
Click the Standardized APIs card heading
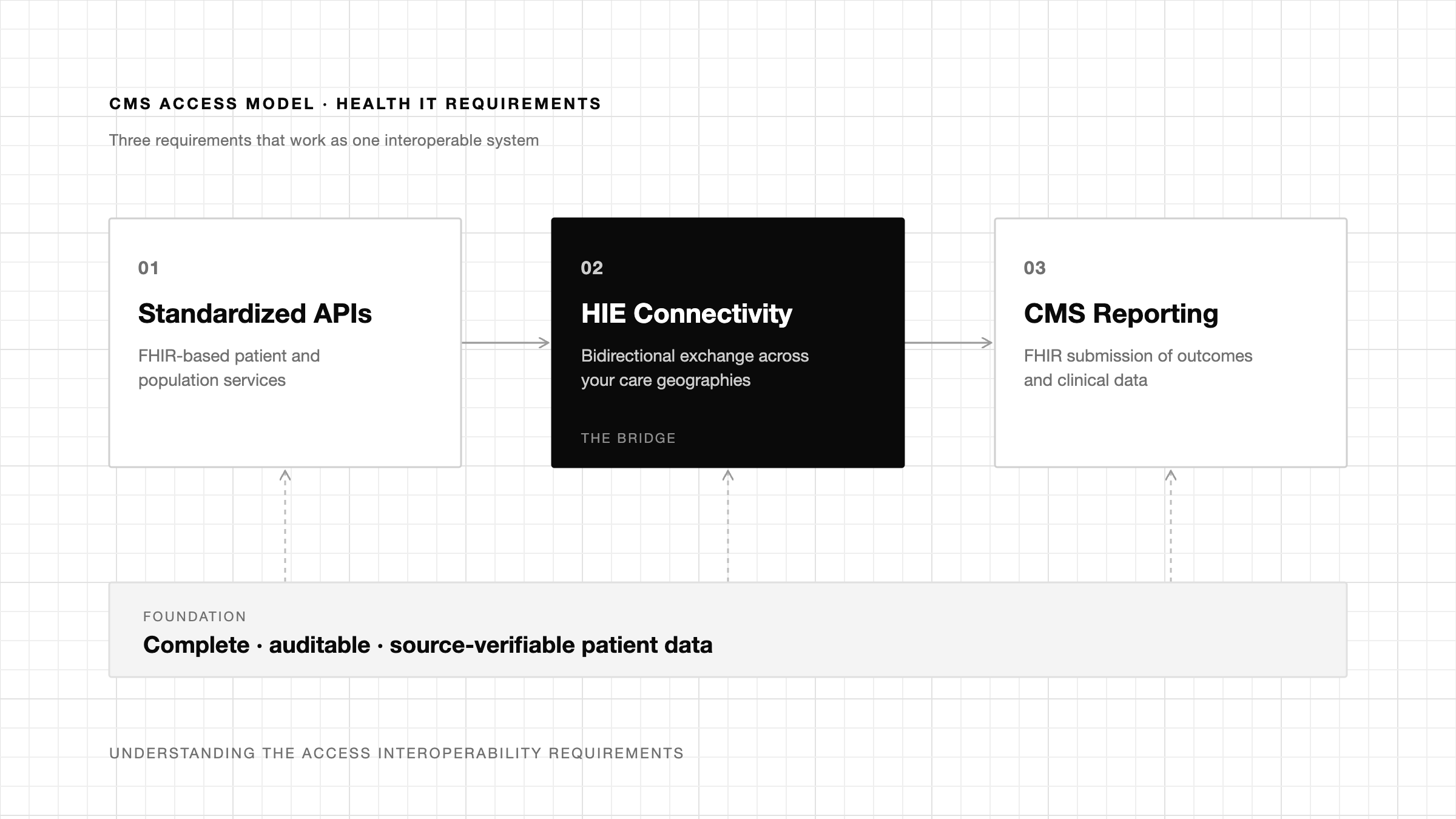pyautogui.click(x=255, y=314)
